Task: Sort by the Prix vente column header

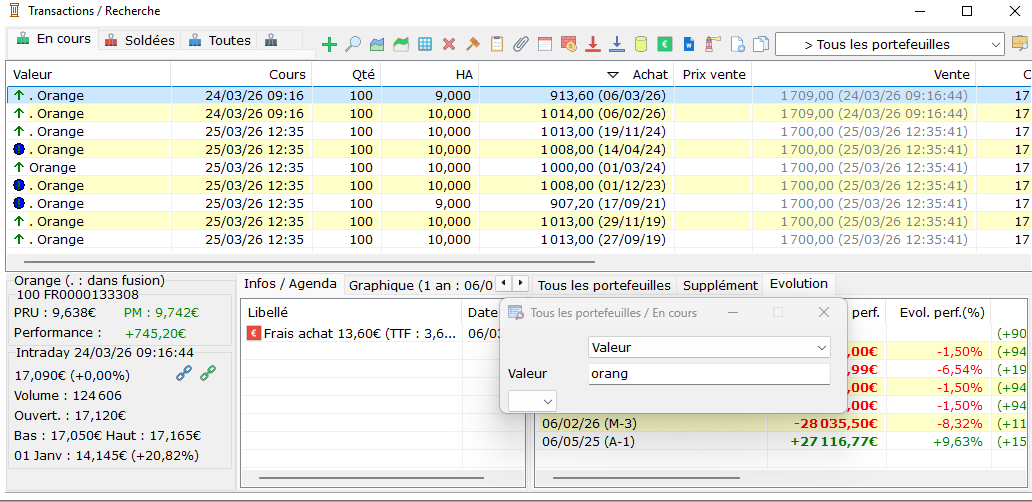Action: (x=713, y=74)
